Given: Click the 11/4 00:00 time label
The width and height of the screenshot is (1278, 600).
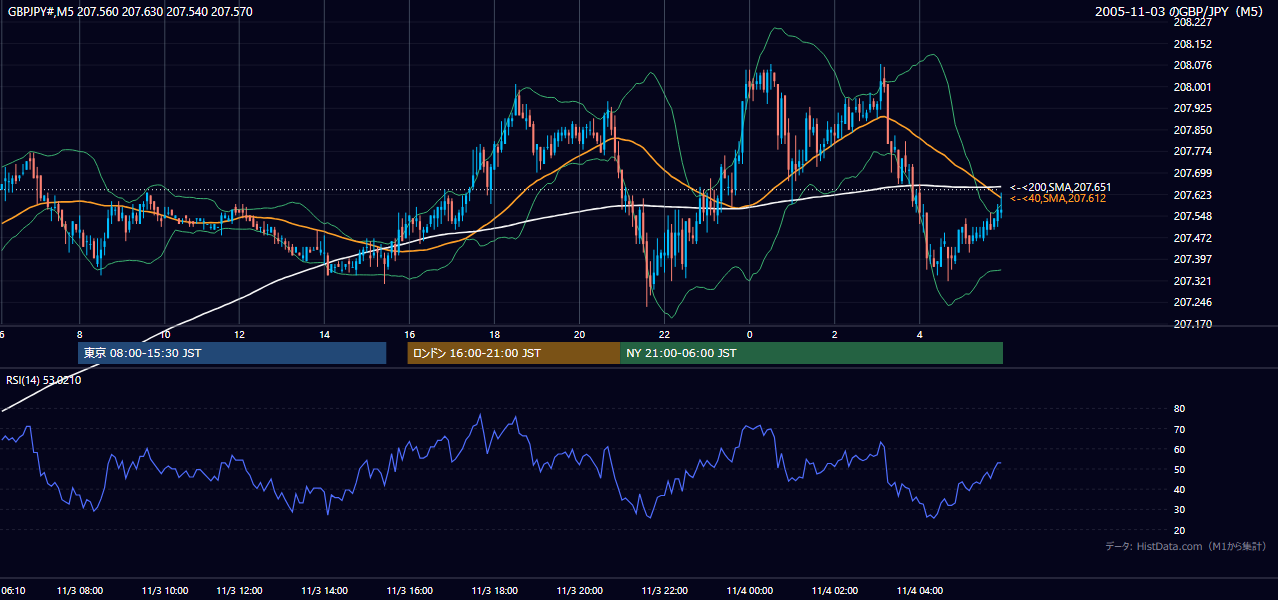Looking at the screenshot, I should click(x=750, y=591).
